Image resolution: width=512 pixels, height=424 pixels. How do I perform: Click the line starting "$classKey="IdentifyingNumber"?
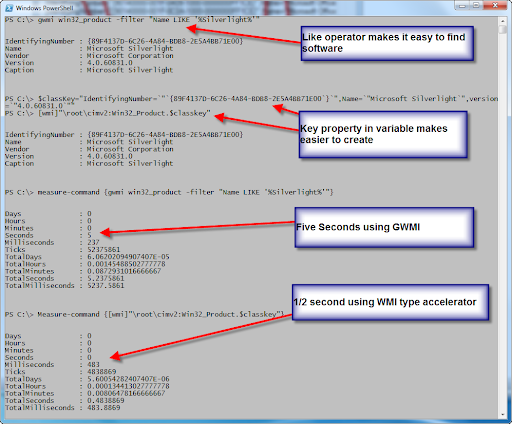[x=252, y=99]
